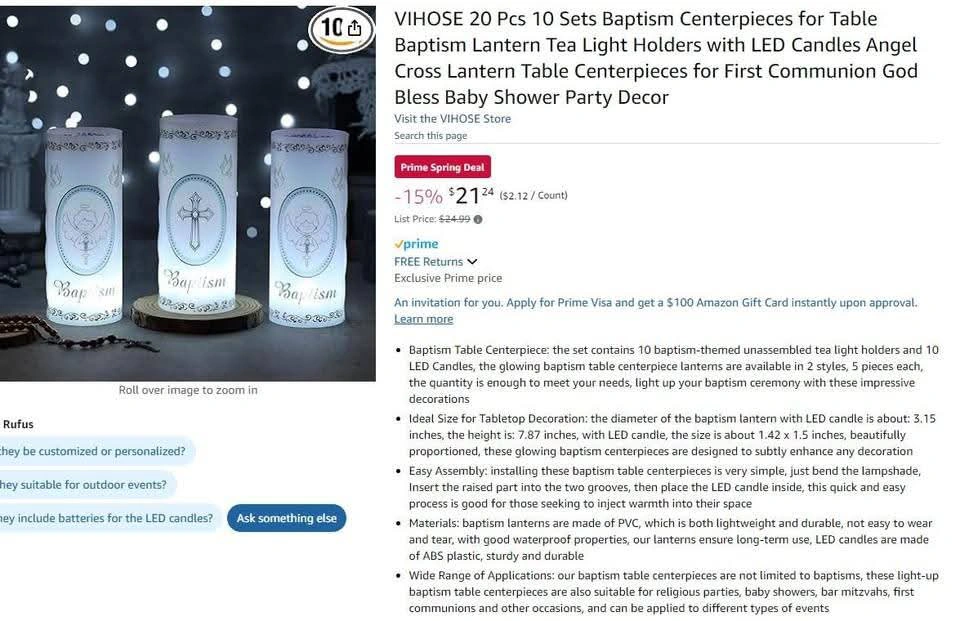The image size is (960, 621).
Task: Visit the VIHOSE Store link
Action: [x=452, y=119]
